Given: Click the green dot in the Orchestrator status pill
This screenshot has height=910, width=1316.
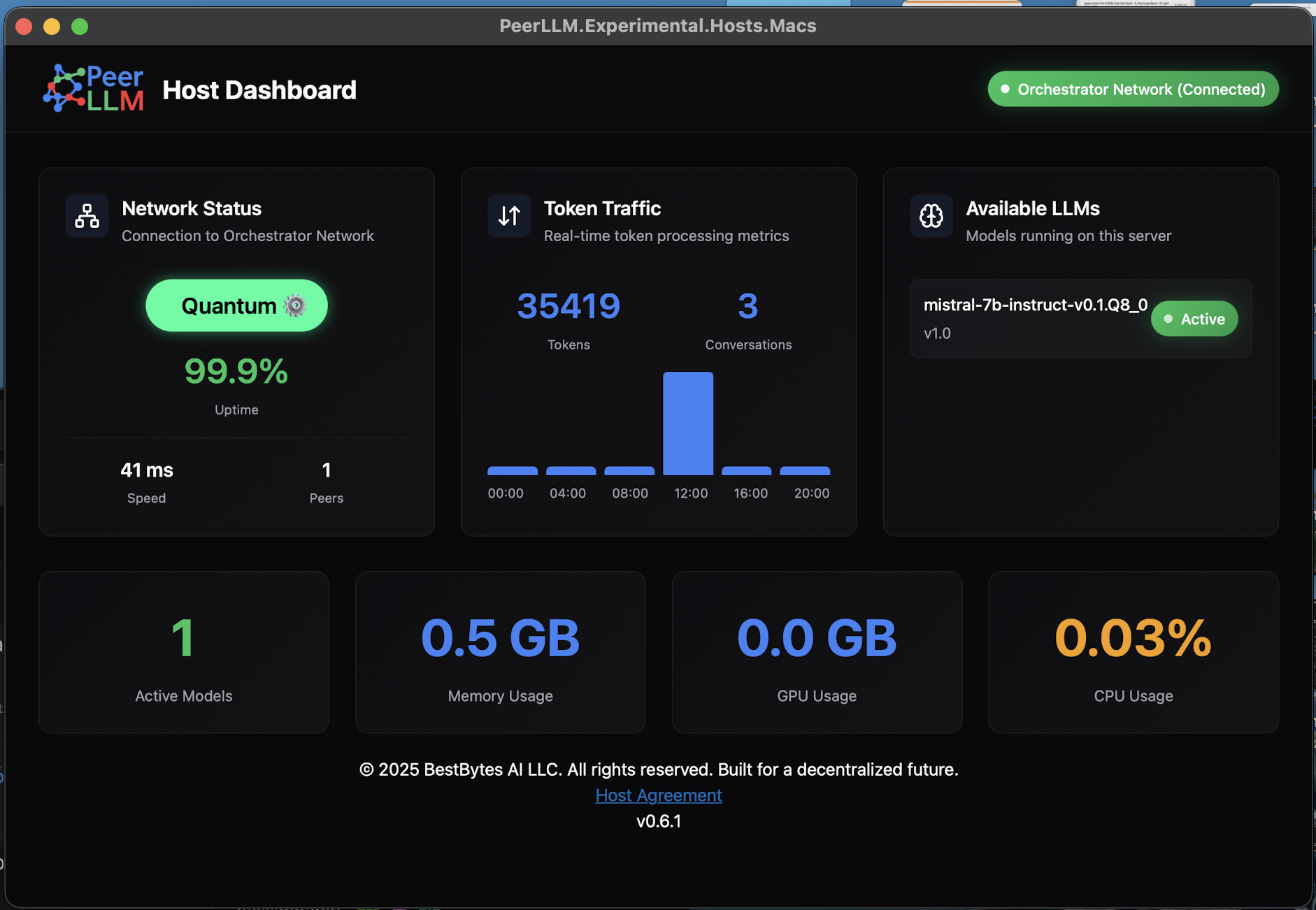Looking at the screenshot, I should coord(1006,89).
